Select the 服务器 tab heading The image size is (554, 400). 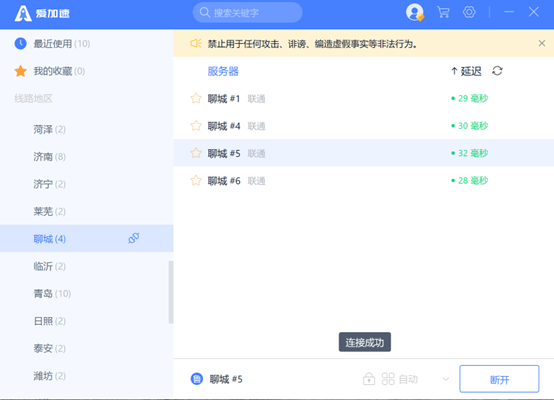(223, 71)
